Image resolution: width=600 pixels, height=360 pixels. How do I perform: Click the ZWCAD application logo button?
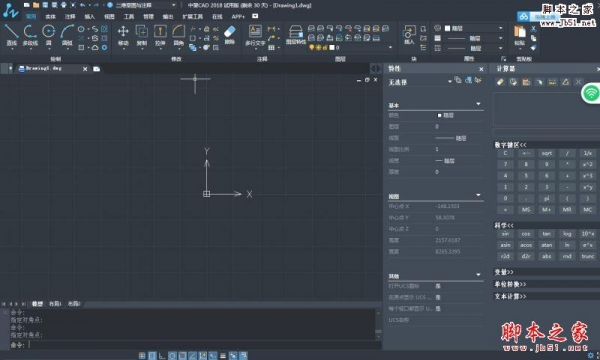point(10,11)
